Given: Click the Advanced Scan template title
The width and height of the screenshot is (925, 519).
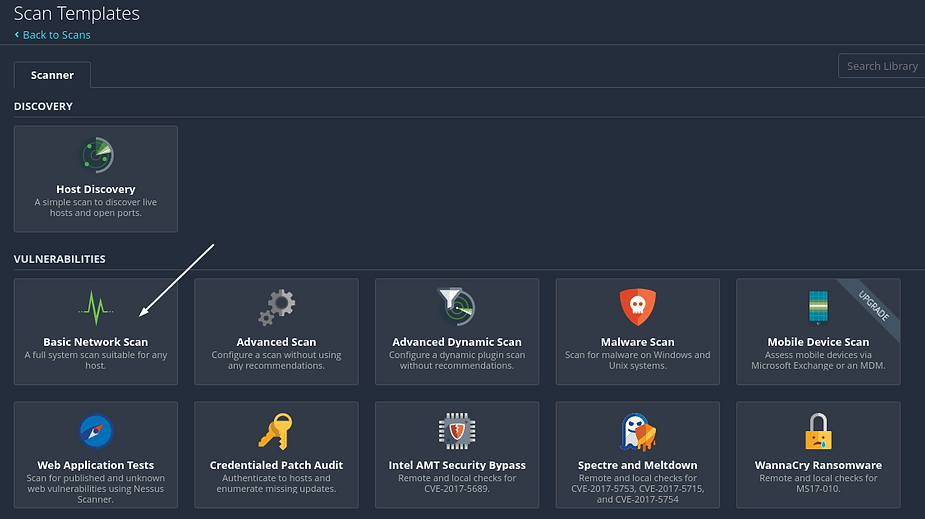Looking at the screenshot, I should coord(276,342).
